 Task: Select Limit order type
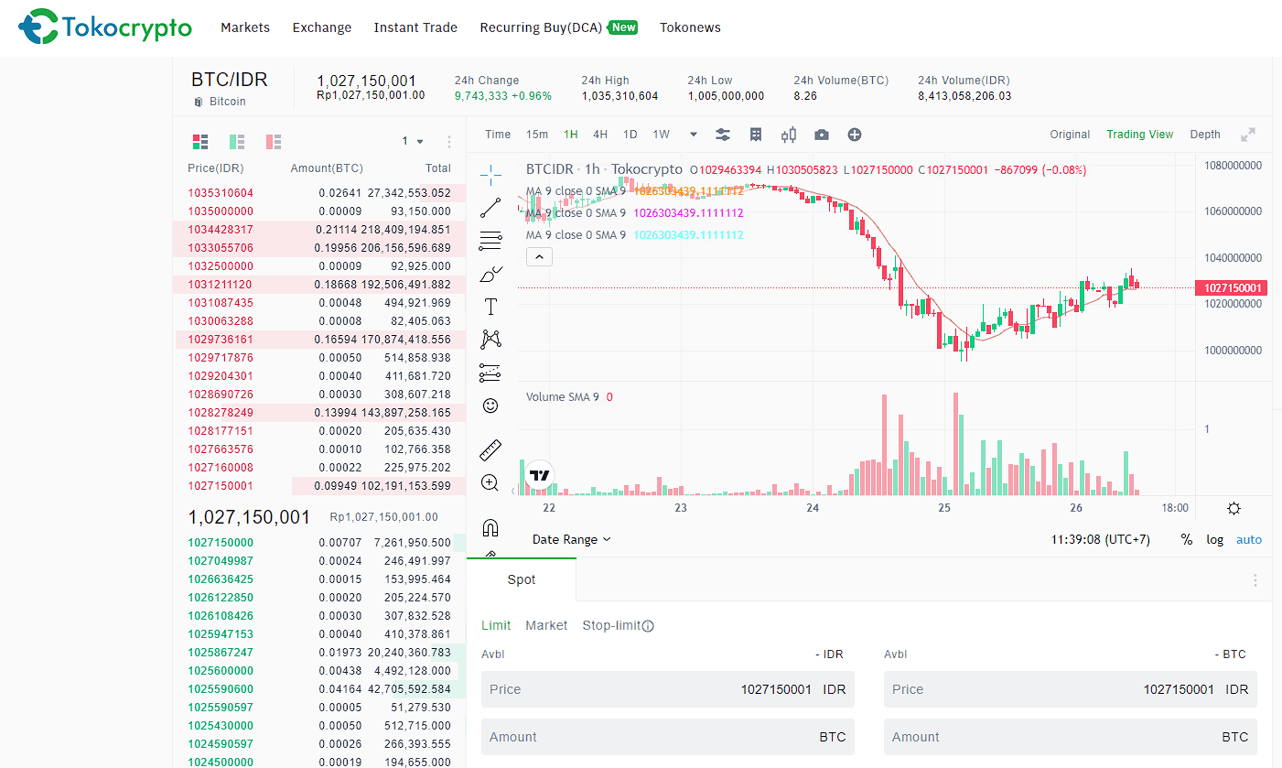pyautogui.click(x=496, y=625)
